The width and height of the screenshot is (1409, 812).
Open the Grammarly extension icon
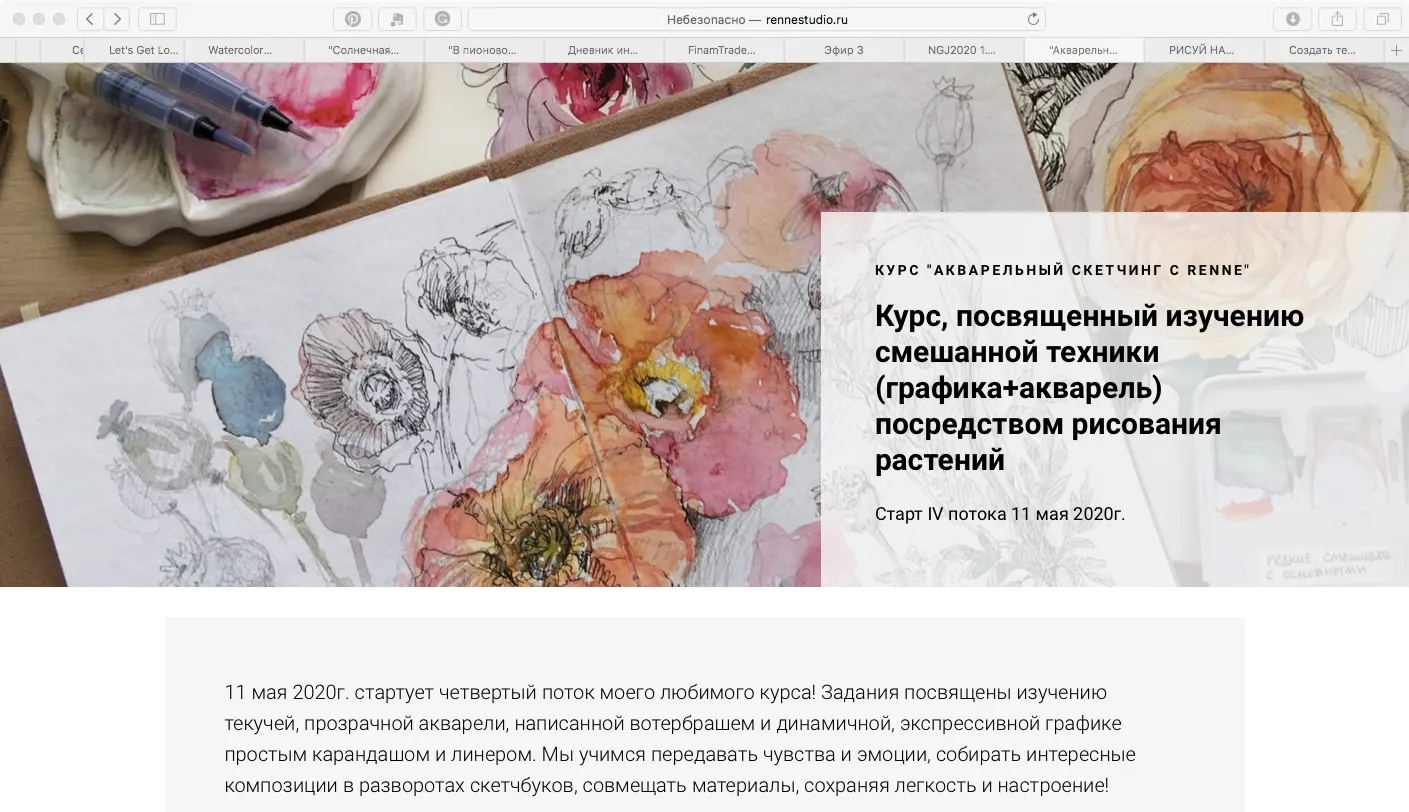click(440, 18)
